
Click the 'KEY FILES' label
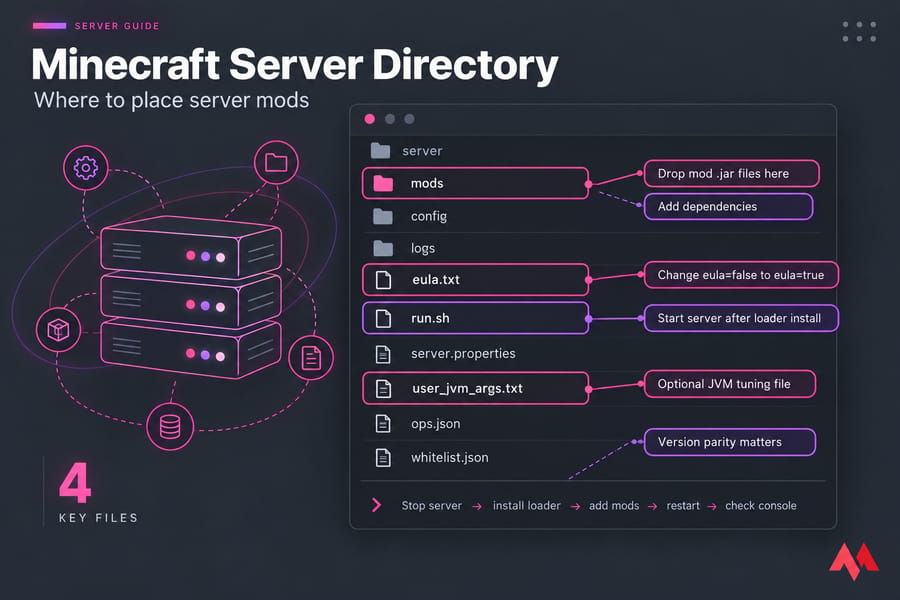[x=99, y=518]
